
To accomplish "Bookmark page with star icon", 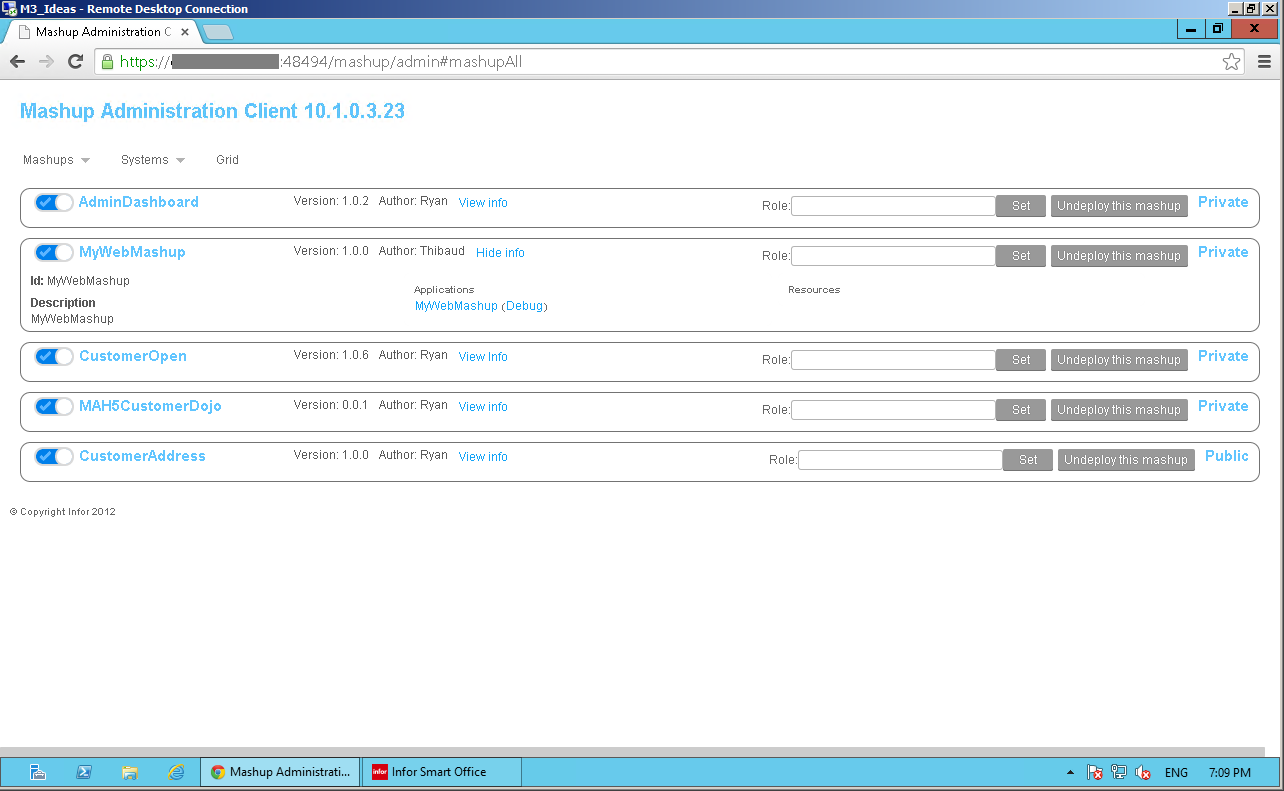I will coord(1231,62).
